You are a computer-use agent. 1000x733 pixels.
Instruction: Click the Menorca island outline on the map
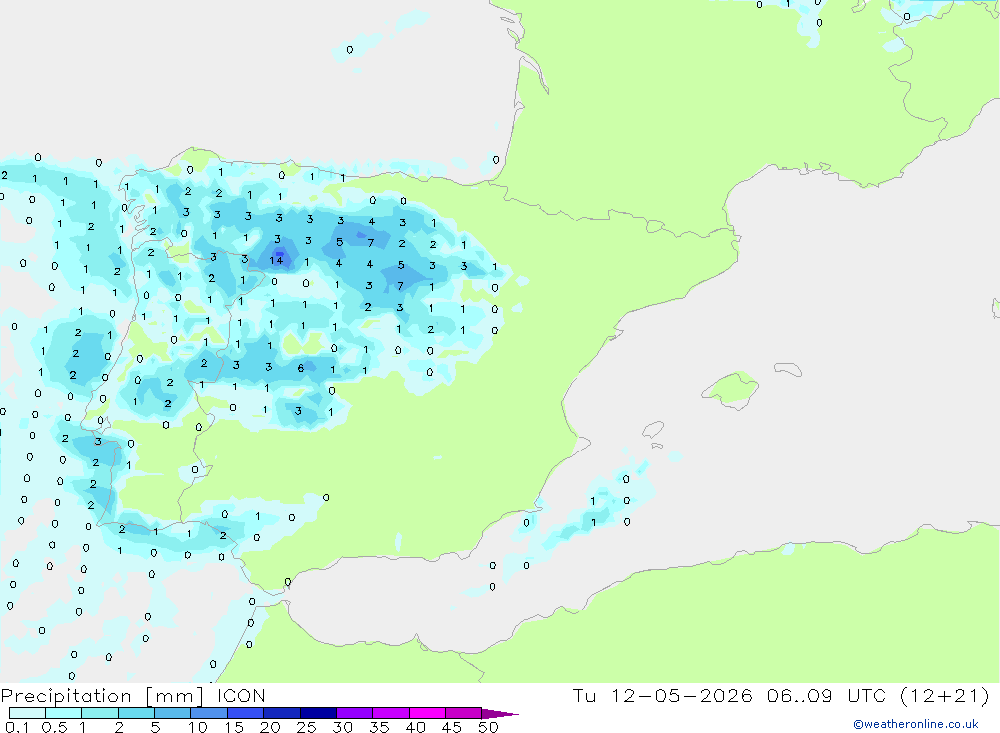[788, 369]
